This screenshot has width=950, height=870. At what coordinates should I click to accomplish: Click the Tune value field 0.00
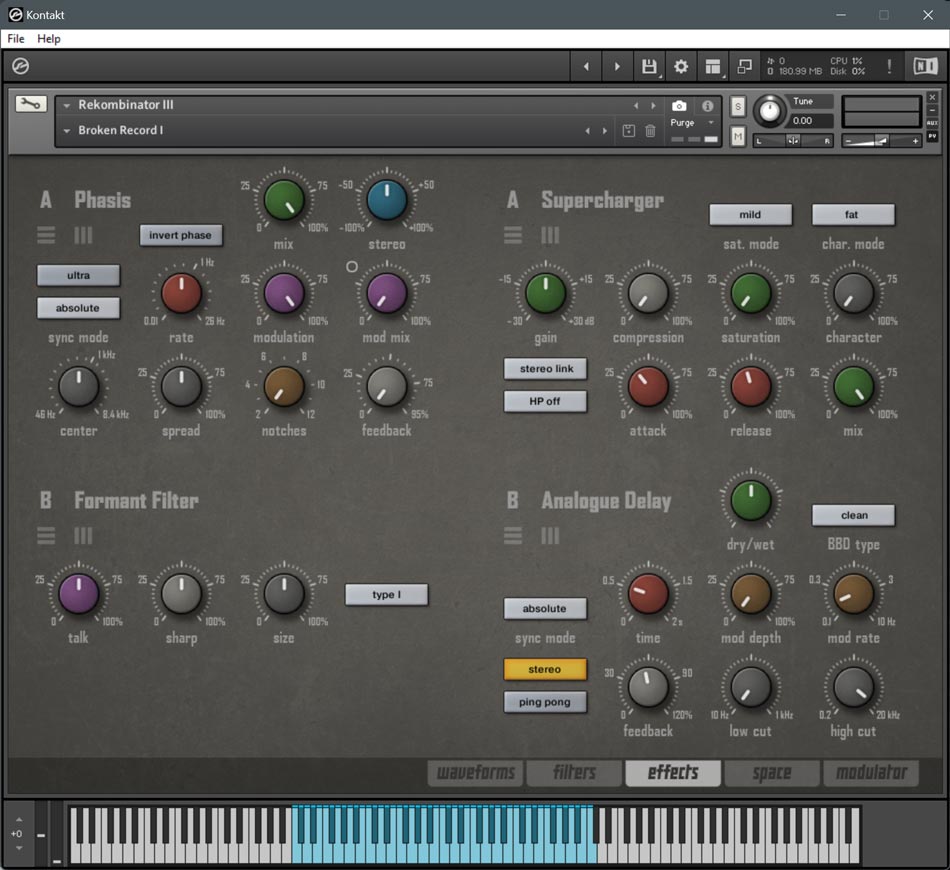[x=810, y=121]
